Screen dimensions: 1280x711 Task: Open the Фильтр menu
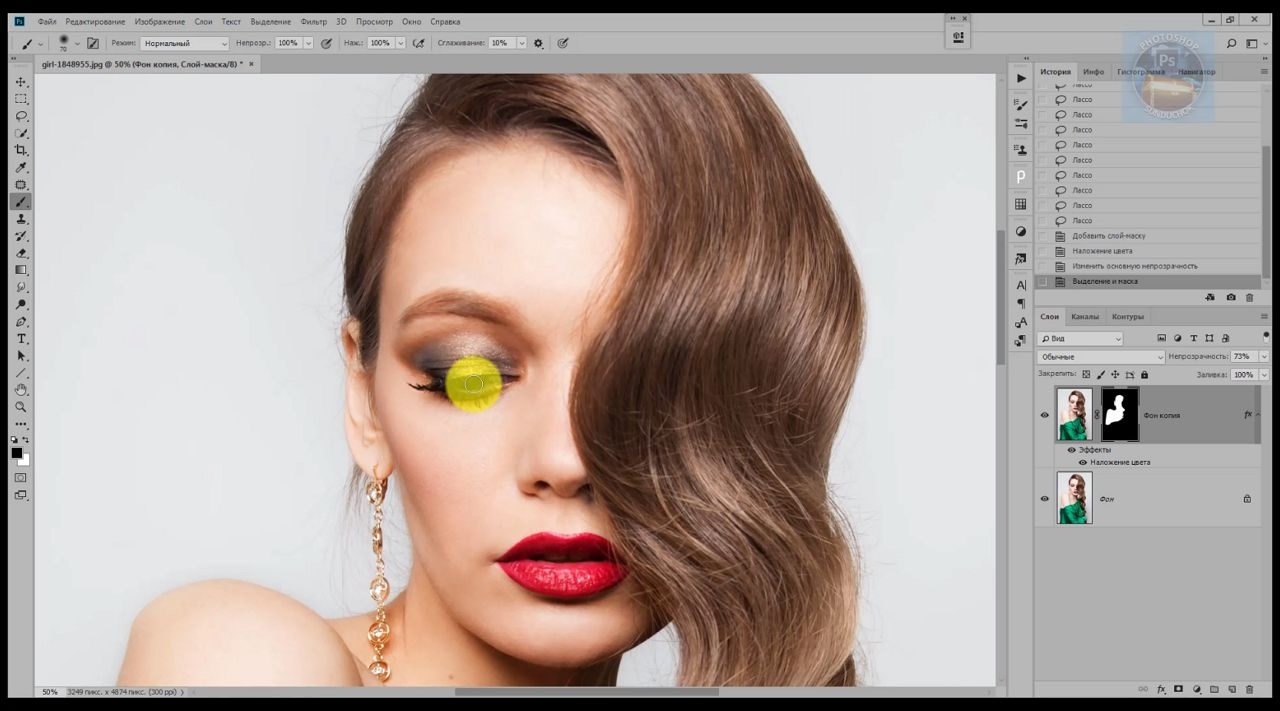pos(313,21)
